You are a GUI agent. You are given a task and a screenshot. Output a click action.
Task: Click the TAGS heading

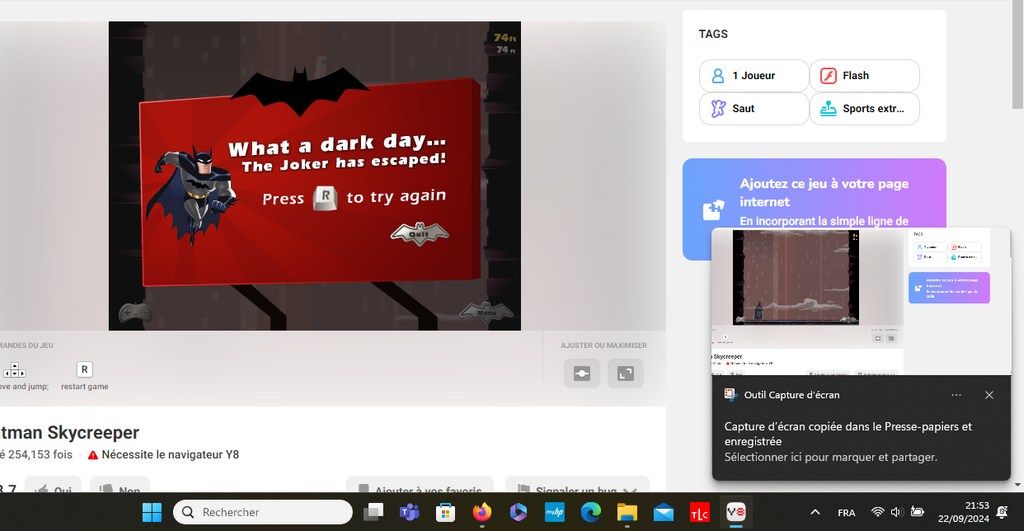tap(713, 34)
